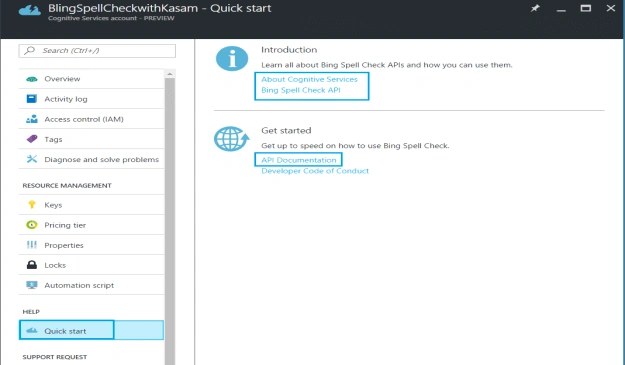This screenshot has width=625, height=365.
Task: Click the sidebar vertical scrollbar thumb
Action: pos(170,221)
